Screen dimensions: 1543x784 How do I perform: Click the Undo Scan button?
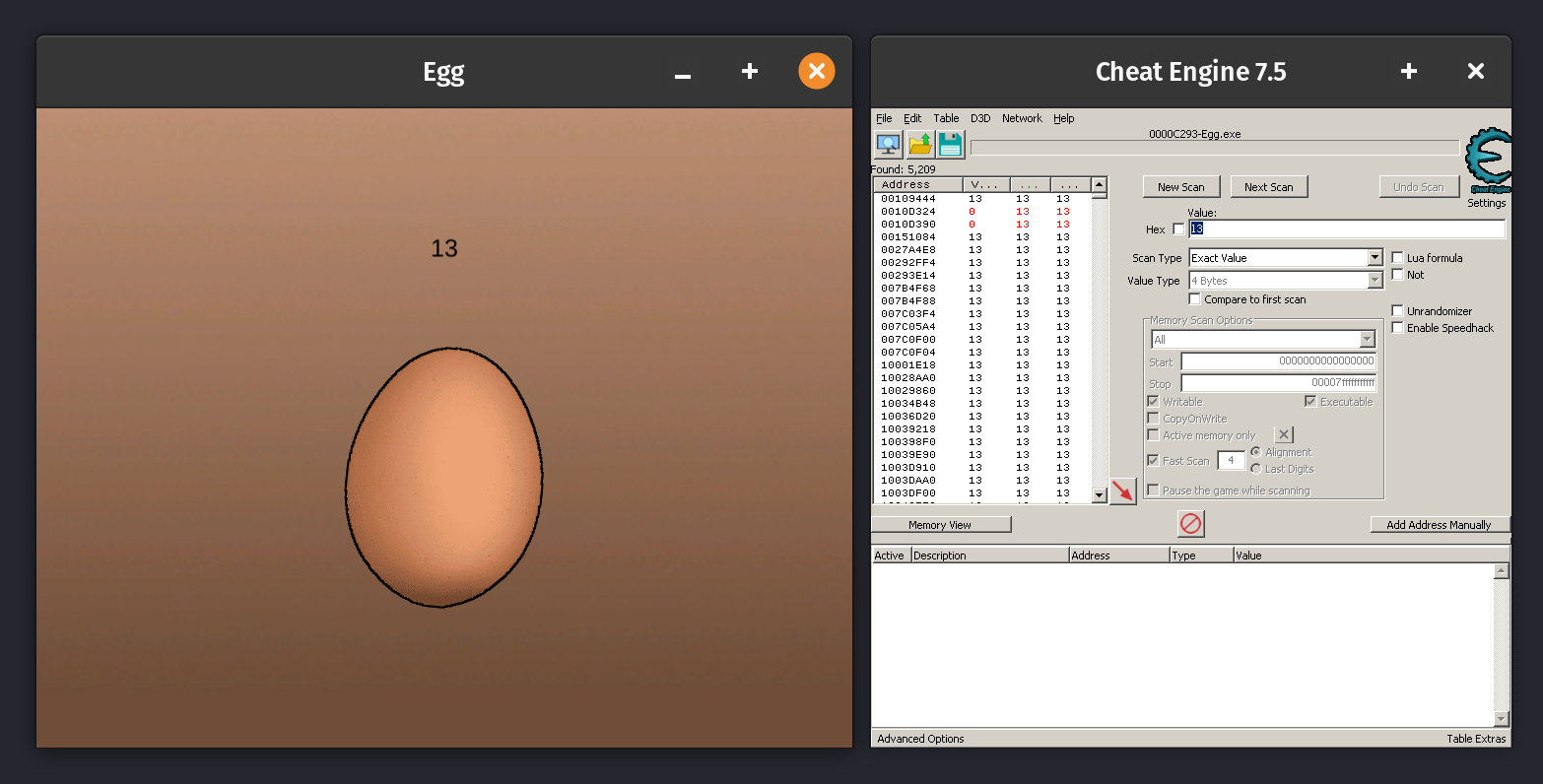tap(1419, 187)
